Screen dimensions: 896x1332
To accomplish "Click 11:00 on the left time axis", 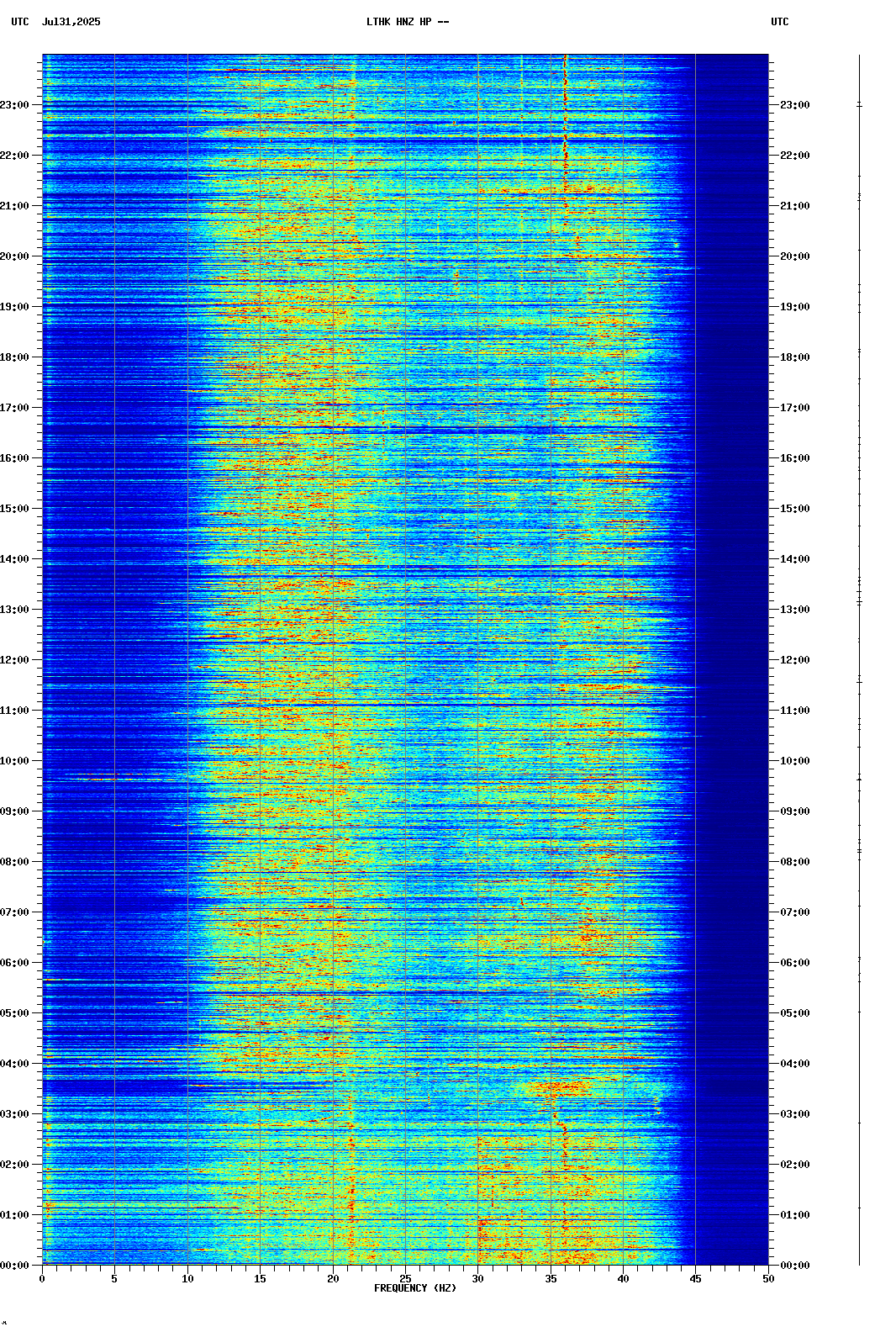I will click(14, 711).
